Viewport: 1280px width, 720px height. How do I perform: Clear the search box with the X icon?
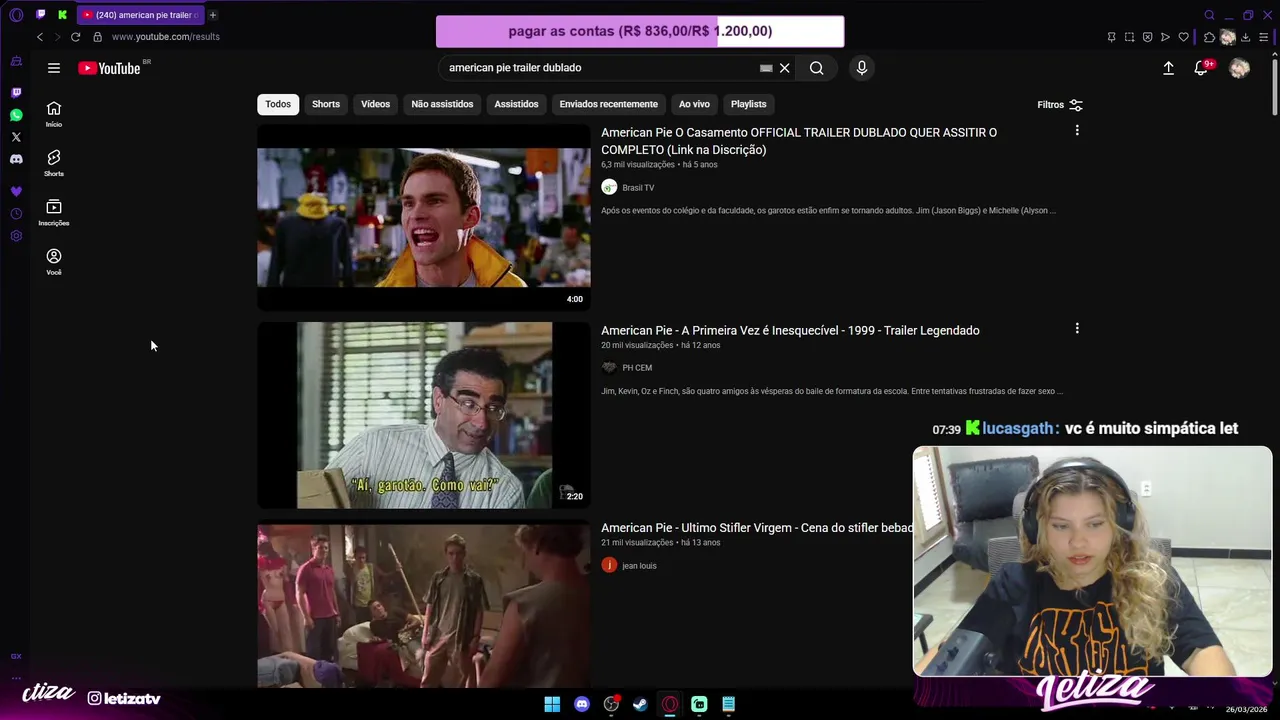click(x=785, y=68)
